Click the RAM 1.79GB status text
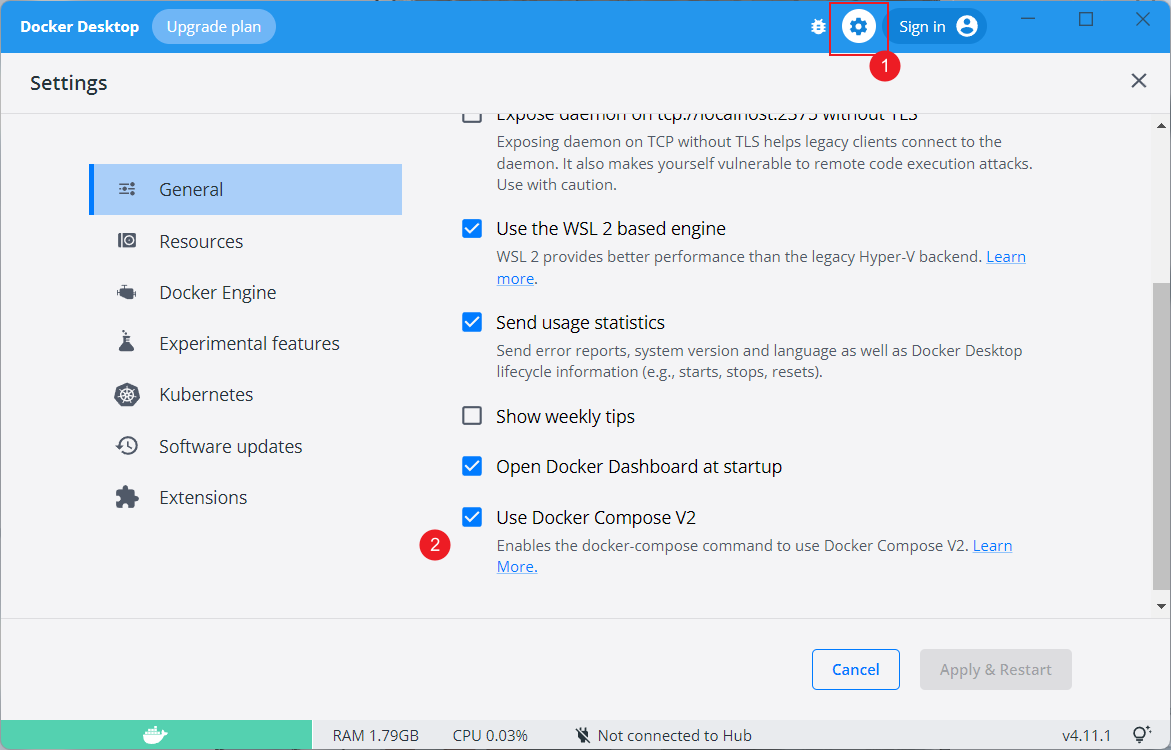 tap(376, 736)
